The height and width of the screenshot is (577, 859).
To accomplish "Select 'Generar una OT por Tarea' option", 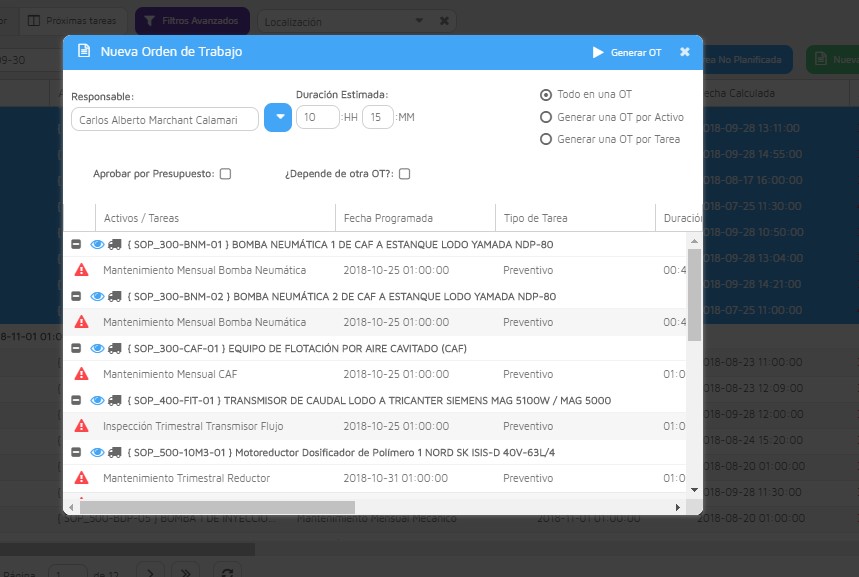I will pyautogui.click(x=546, y=139).
